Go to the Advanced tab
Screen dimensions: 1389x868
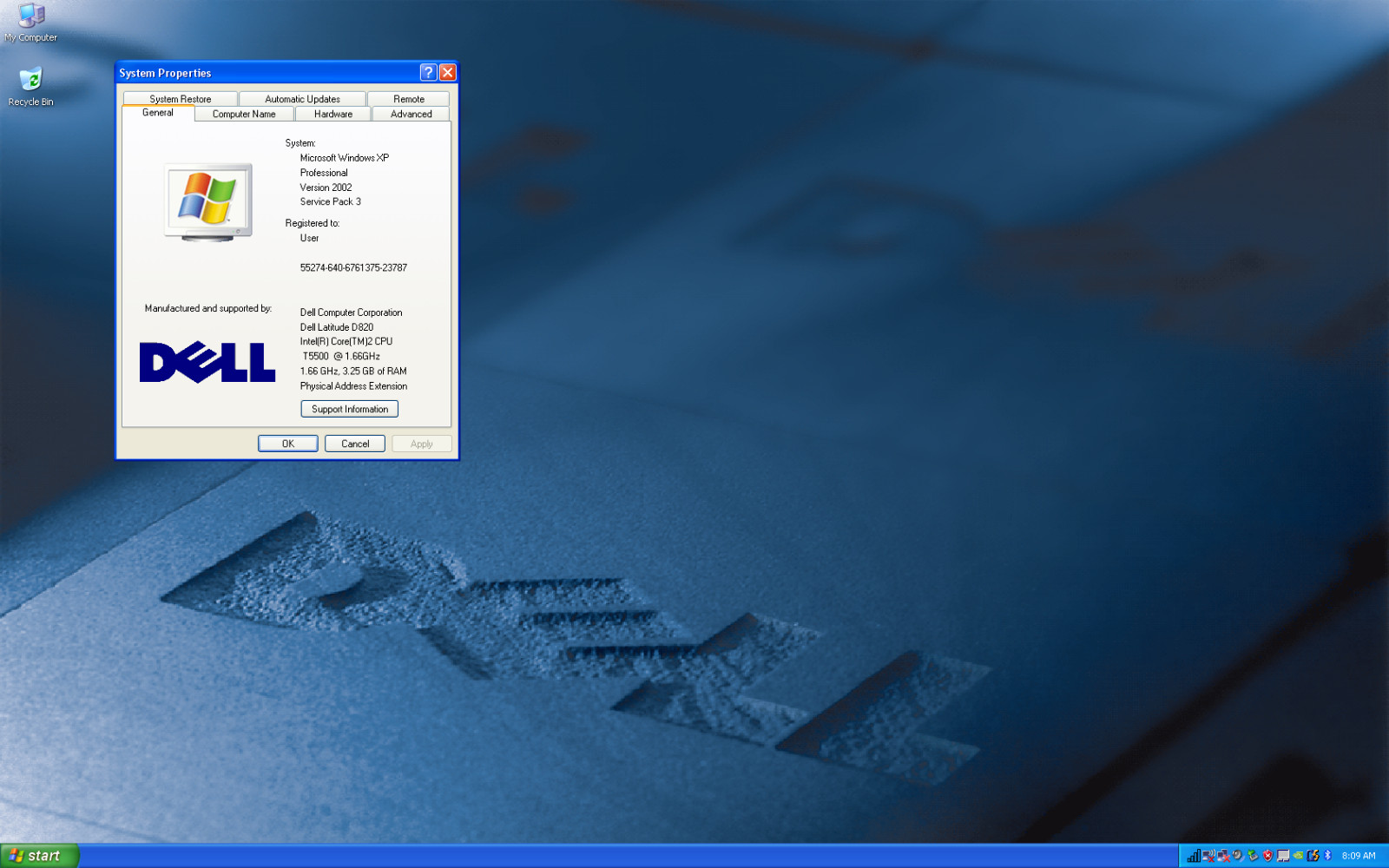click(x=411, y=114)
